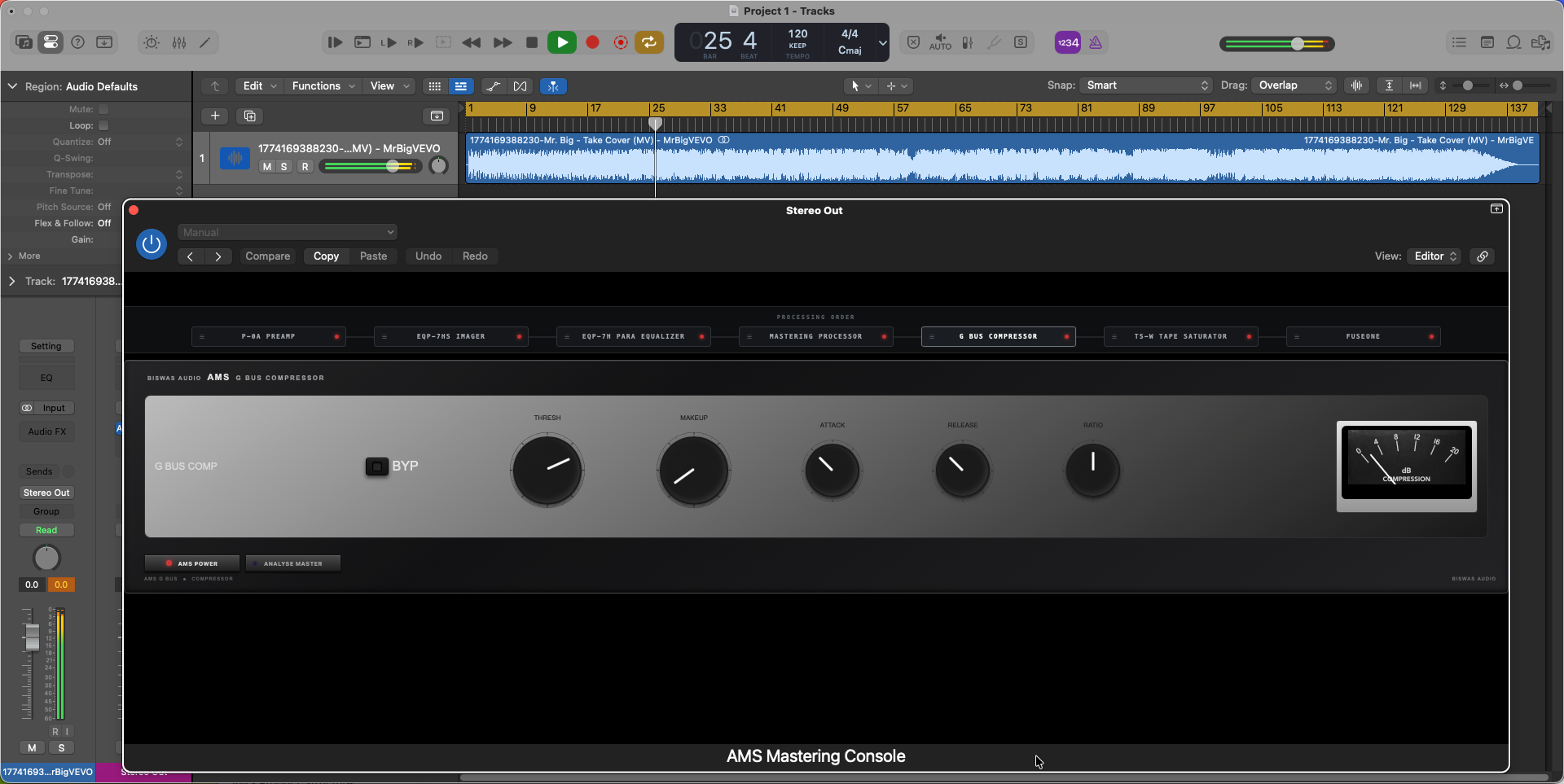Viewport: 1564px width, 784px height.
Task: Click the Compare button
Action: point(268,256)
